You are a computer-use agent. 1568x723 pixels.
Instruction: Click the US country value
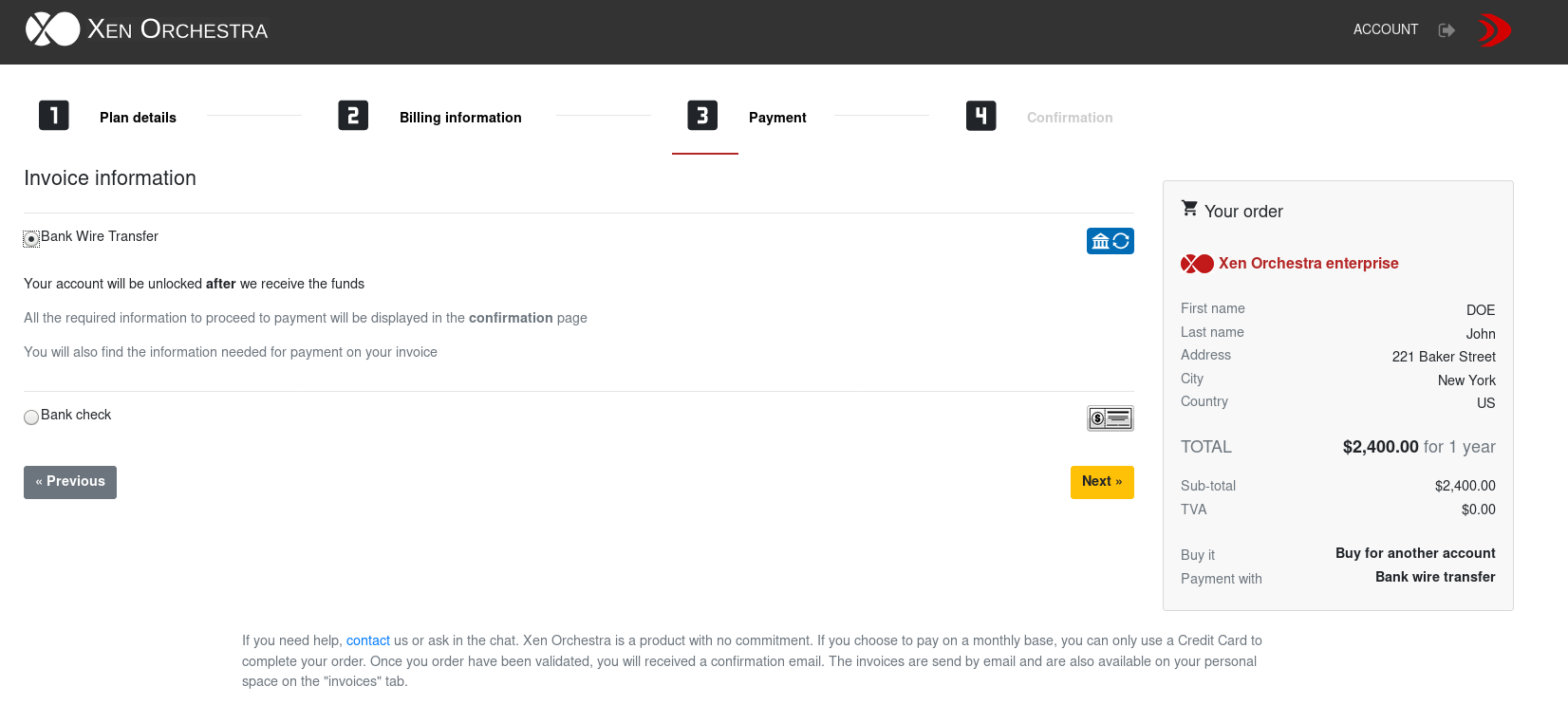(x=1486, y=403)
